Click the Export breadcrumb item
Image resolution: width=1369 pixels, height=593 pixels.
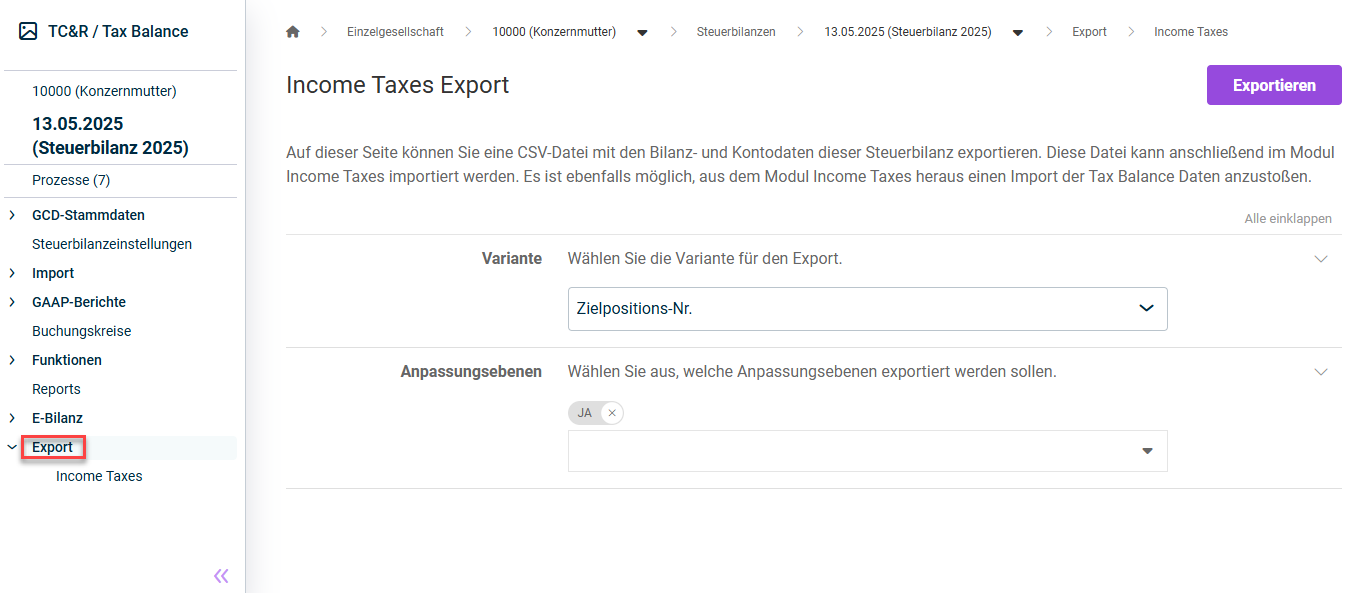pos(1089,32)
